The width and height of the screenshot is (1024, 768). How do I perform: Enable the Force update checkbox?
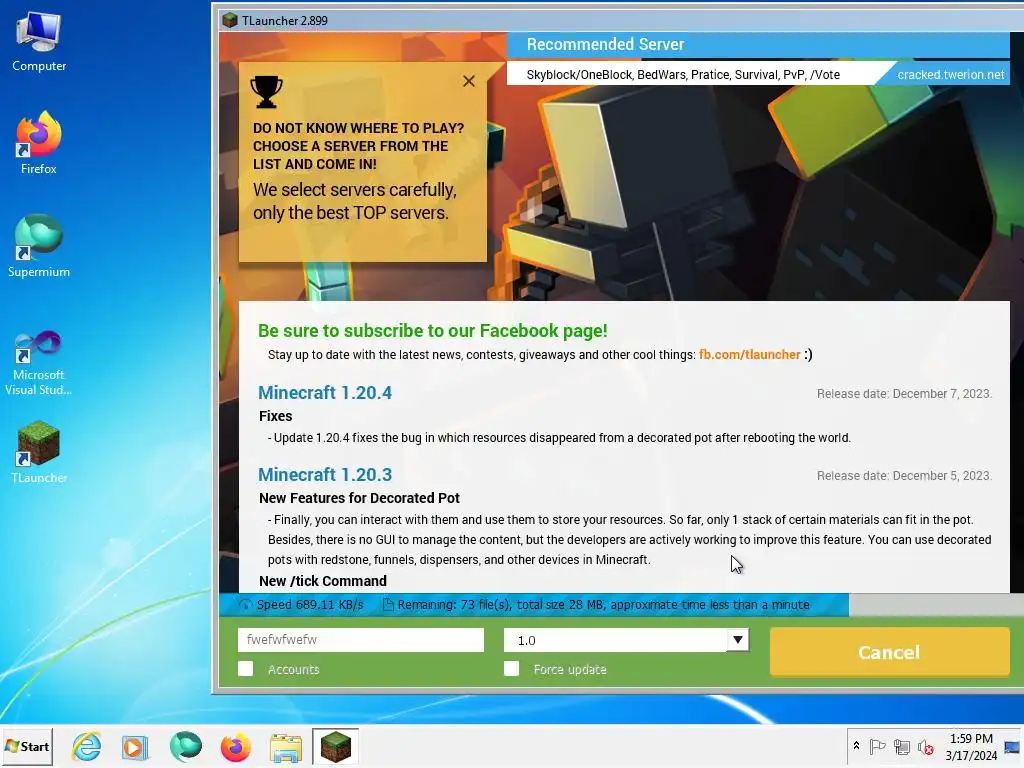(511, 669)
